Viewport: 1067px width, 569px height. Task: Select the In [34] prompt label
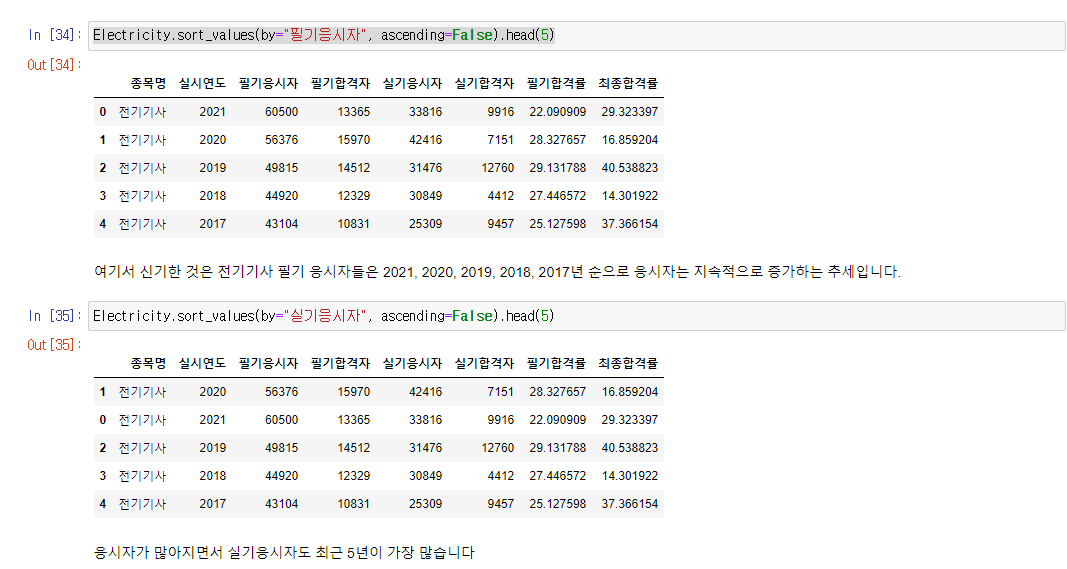[x=54, y=35]
